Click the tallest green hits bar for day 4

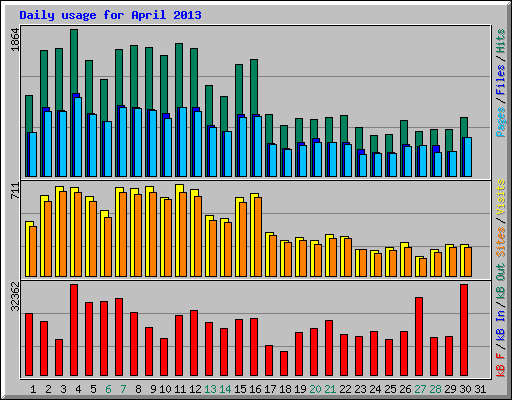click(74, 62)
